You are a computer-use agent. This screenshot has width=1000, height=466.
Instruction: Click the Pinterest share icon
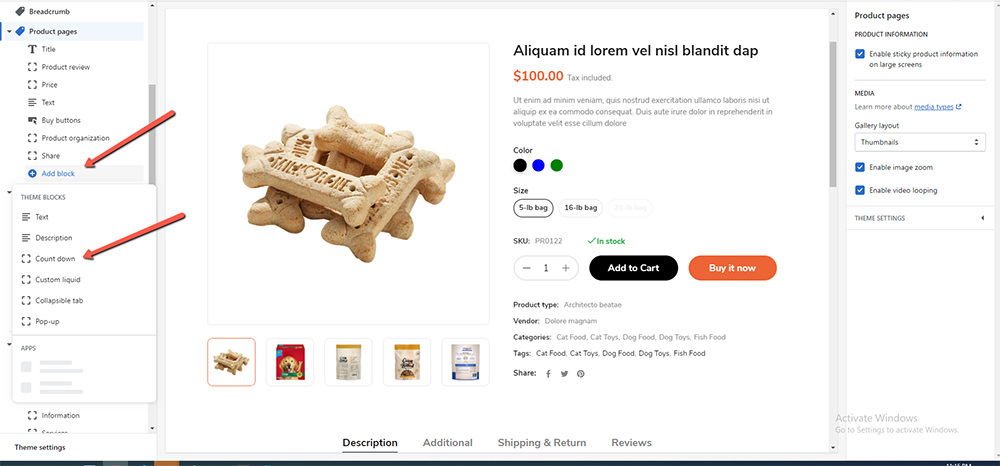coord(580,373)
